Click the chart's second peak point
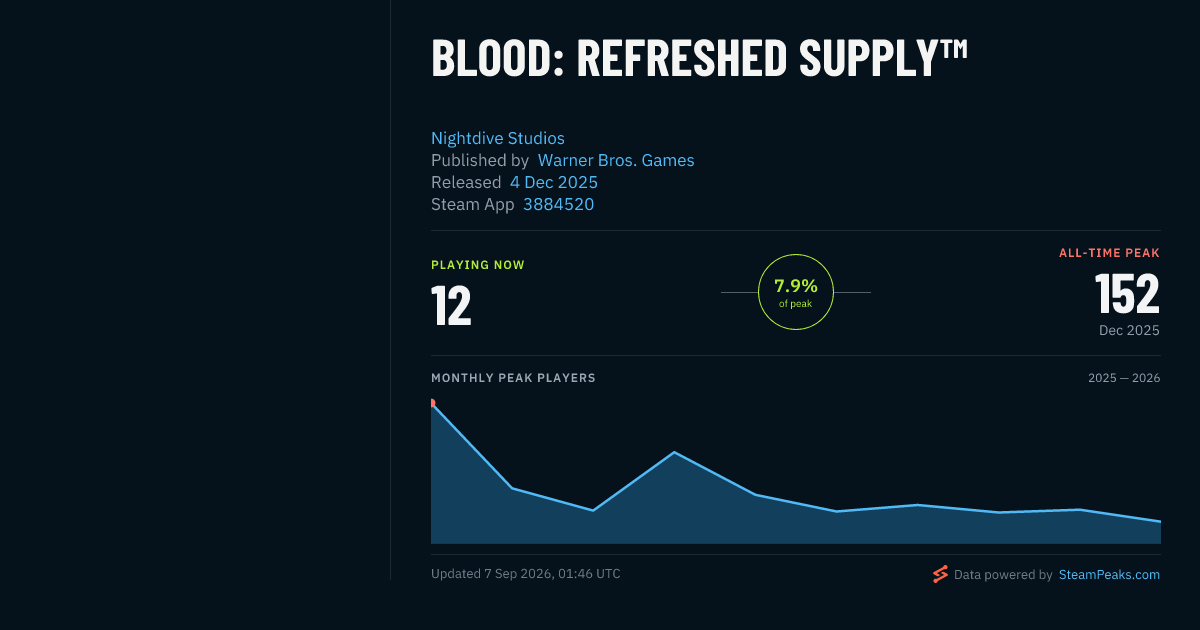Screen dimensions: 1200x630 pos(675,452)
